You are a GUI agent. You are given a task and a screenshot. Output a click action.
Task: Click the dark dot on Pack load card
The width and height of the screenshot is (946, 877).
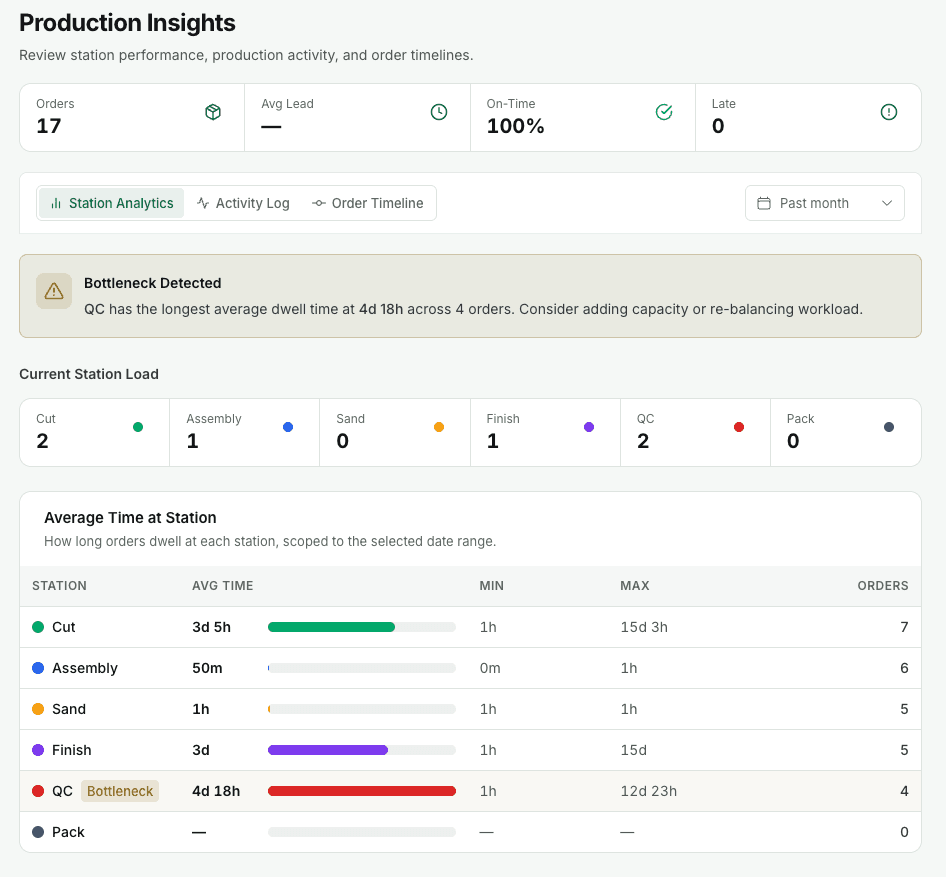(889, 427)
